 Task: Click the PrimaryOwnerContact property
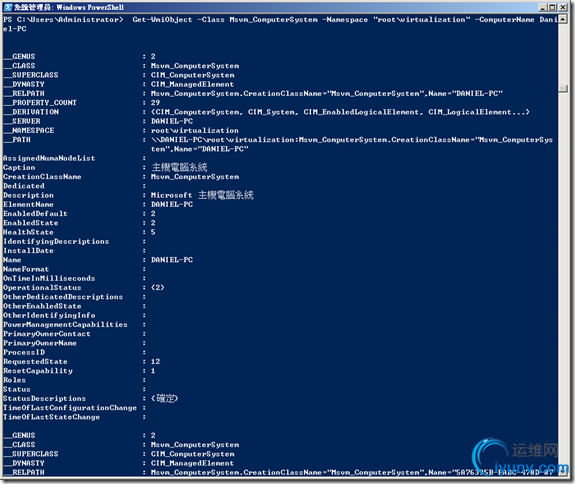47,334
